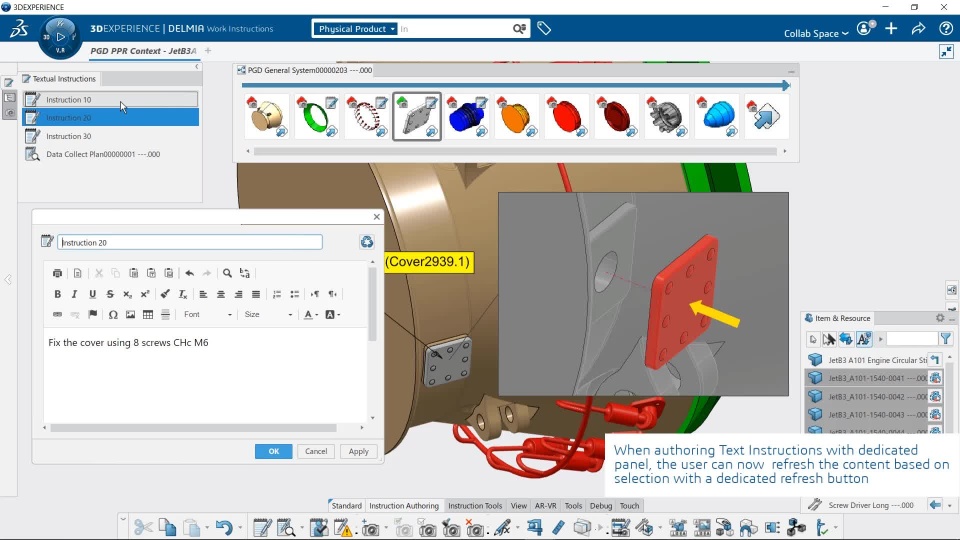The image size is (960, 540).
Task: Switch to the Debug tab
Action: [x=601, y=506]
